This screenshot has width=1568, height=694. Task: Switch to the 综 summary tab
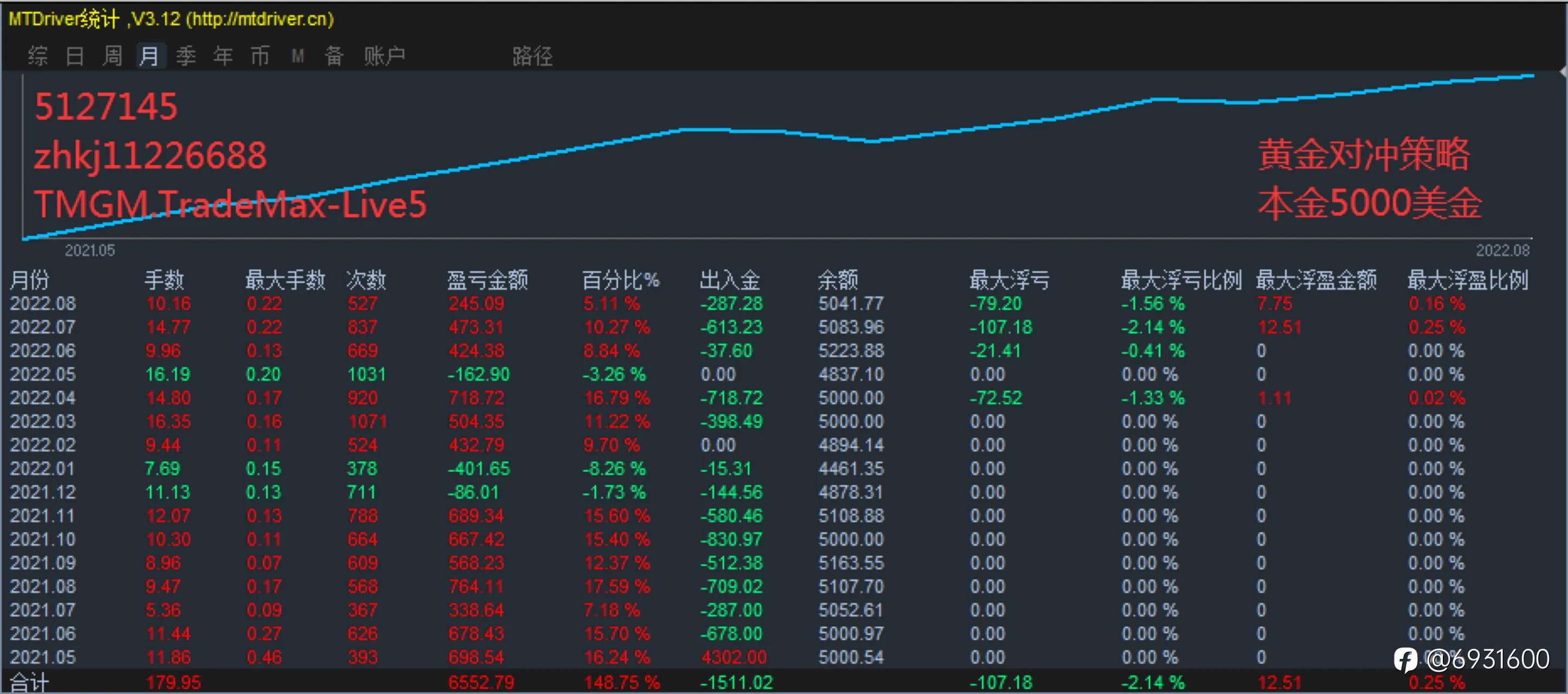37,56
